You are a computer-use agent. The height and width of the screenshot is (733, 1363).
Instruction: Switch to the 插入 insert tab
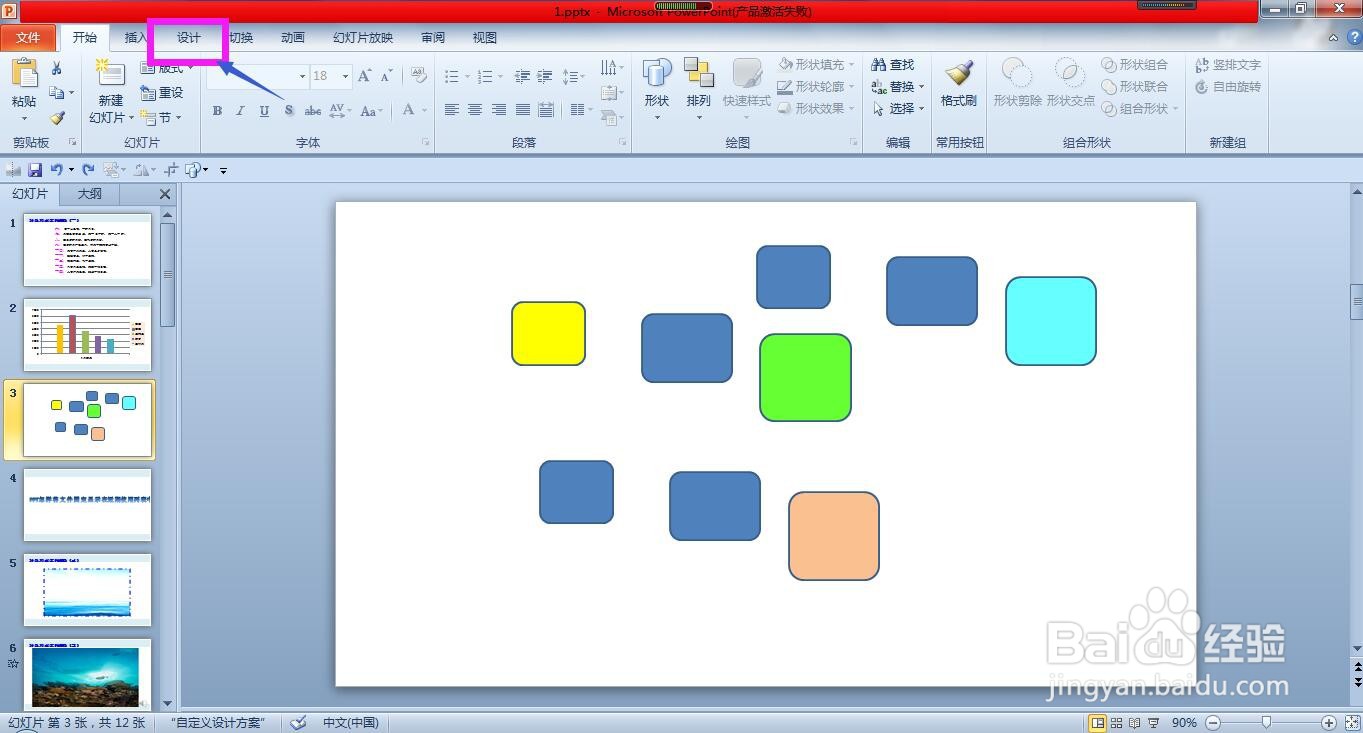[x=135, y=38]
